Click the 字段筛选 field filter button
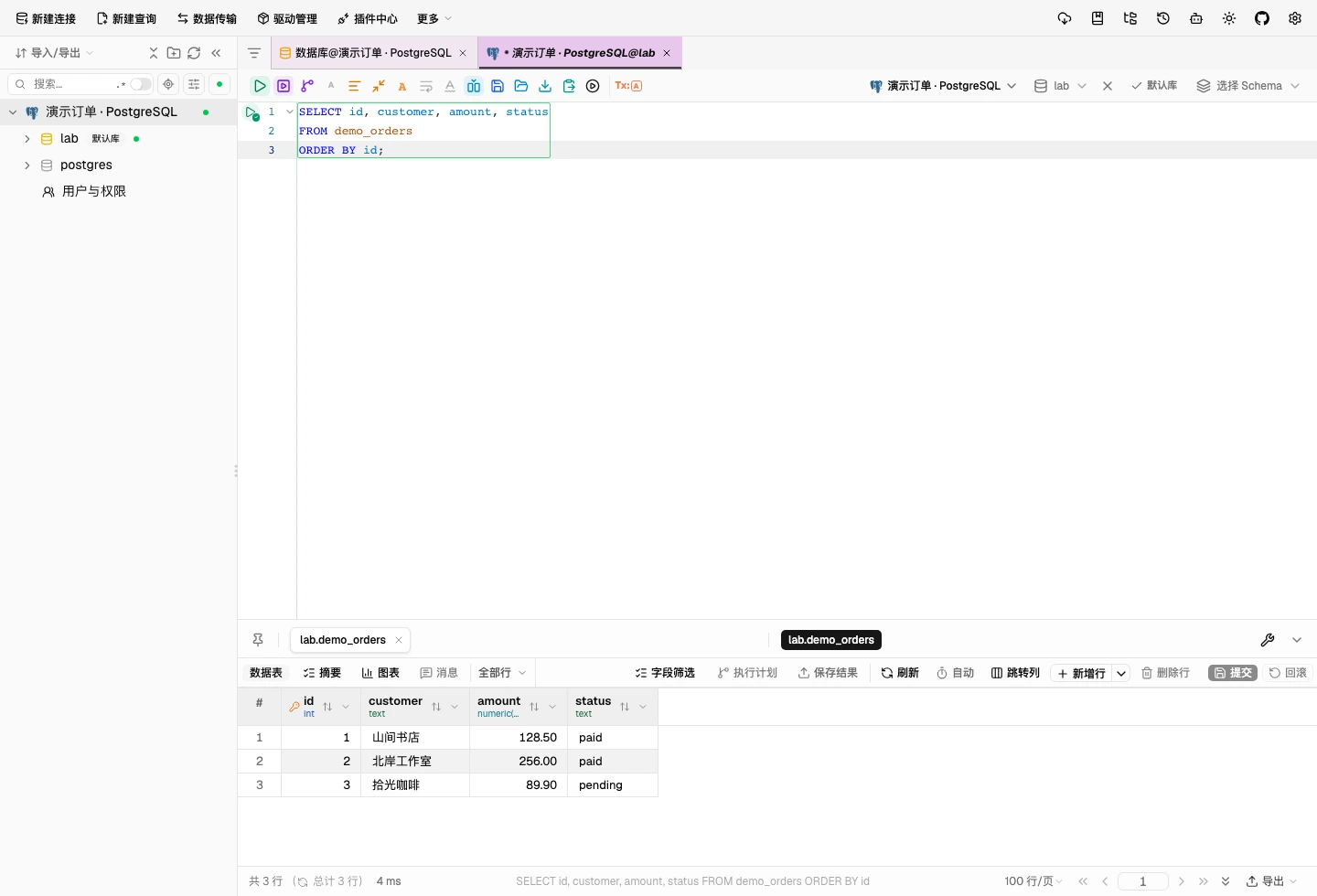1317x896 pixels. (x=665, y=673)
